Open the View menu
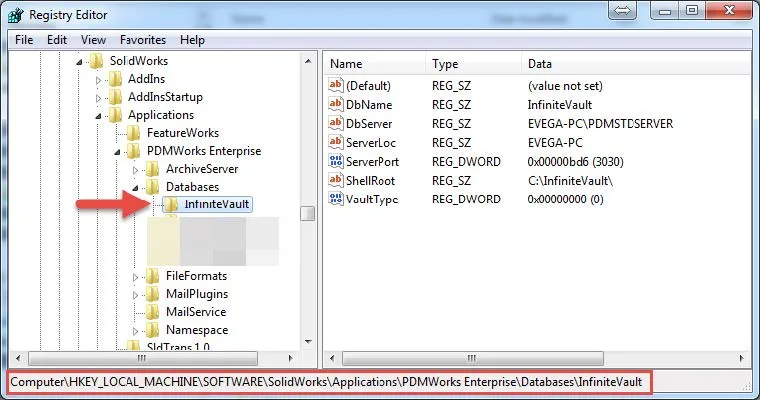 tap(93, 40)
